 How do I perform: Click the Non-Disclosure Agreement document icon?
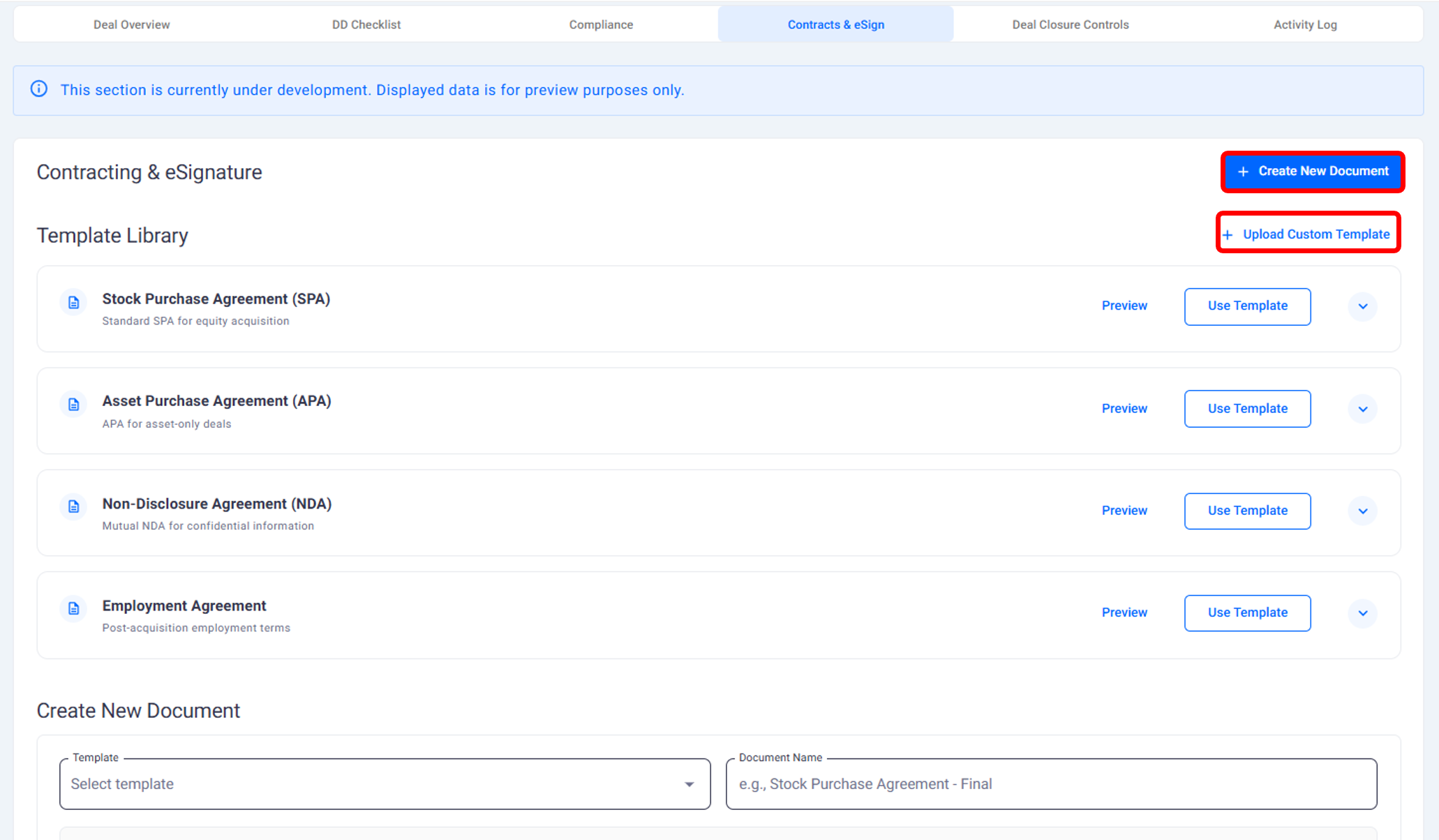73,507
